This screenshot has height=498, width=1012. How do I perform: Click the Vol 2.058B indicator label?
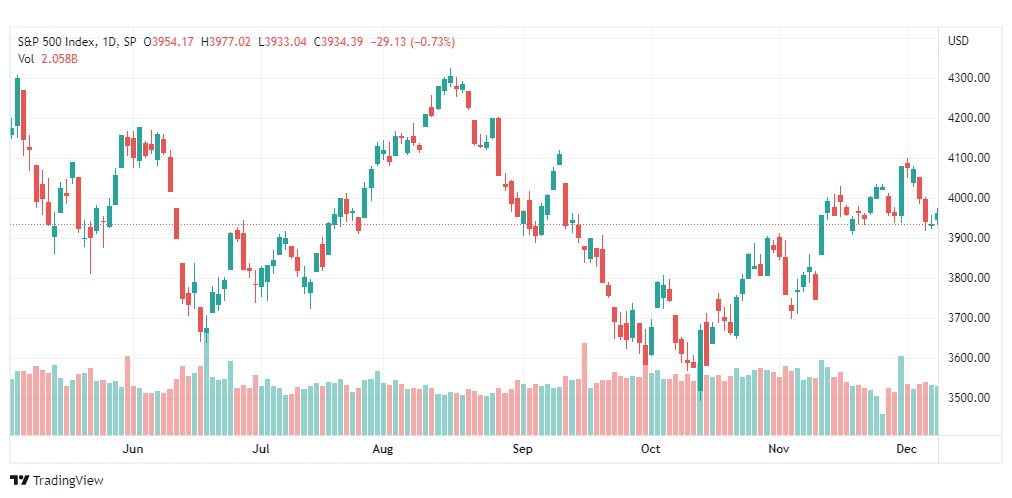coord(48,58)
